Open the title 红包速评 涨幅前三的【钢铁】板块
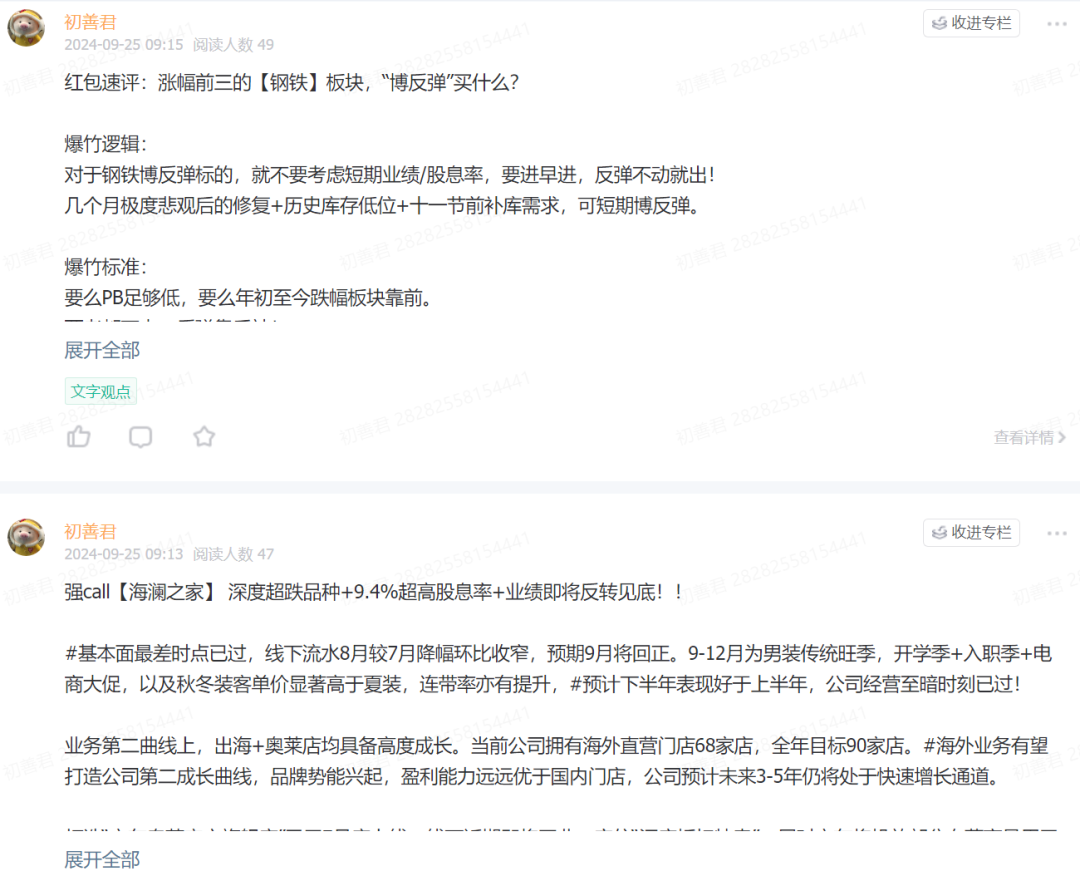 pyautogui.click(x=291, y=83)
